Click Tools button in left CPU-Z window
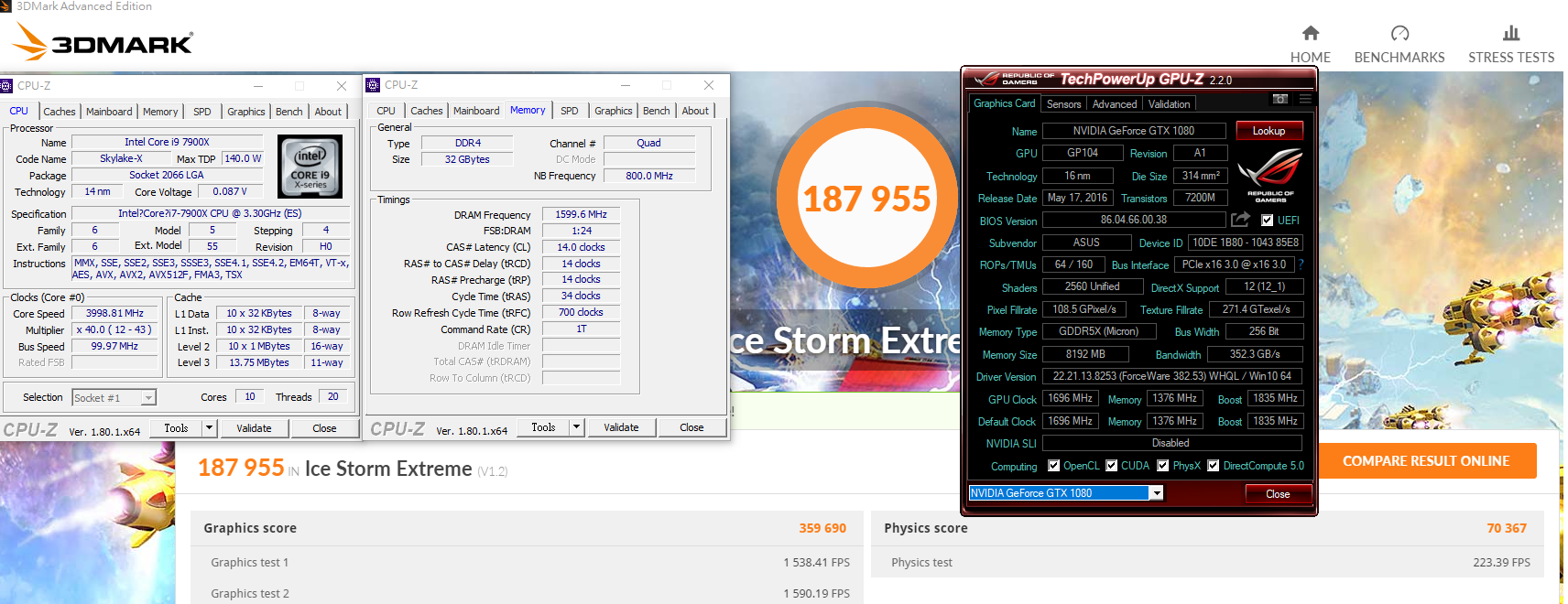Screen dimensions: 1568x604 coord(176,428)
